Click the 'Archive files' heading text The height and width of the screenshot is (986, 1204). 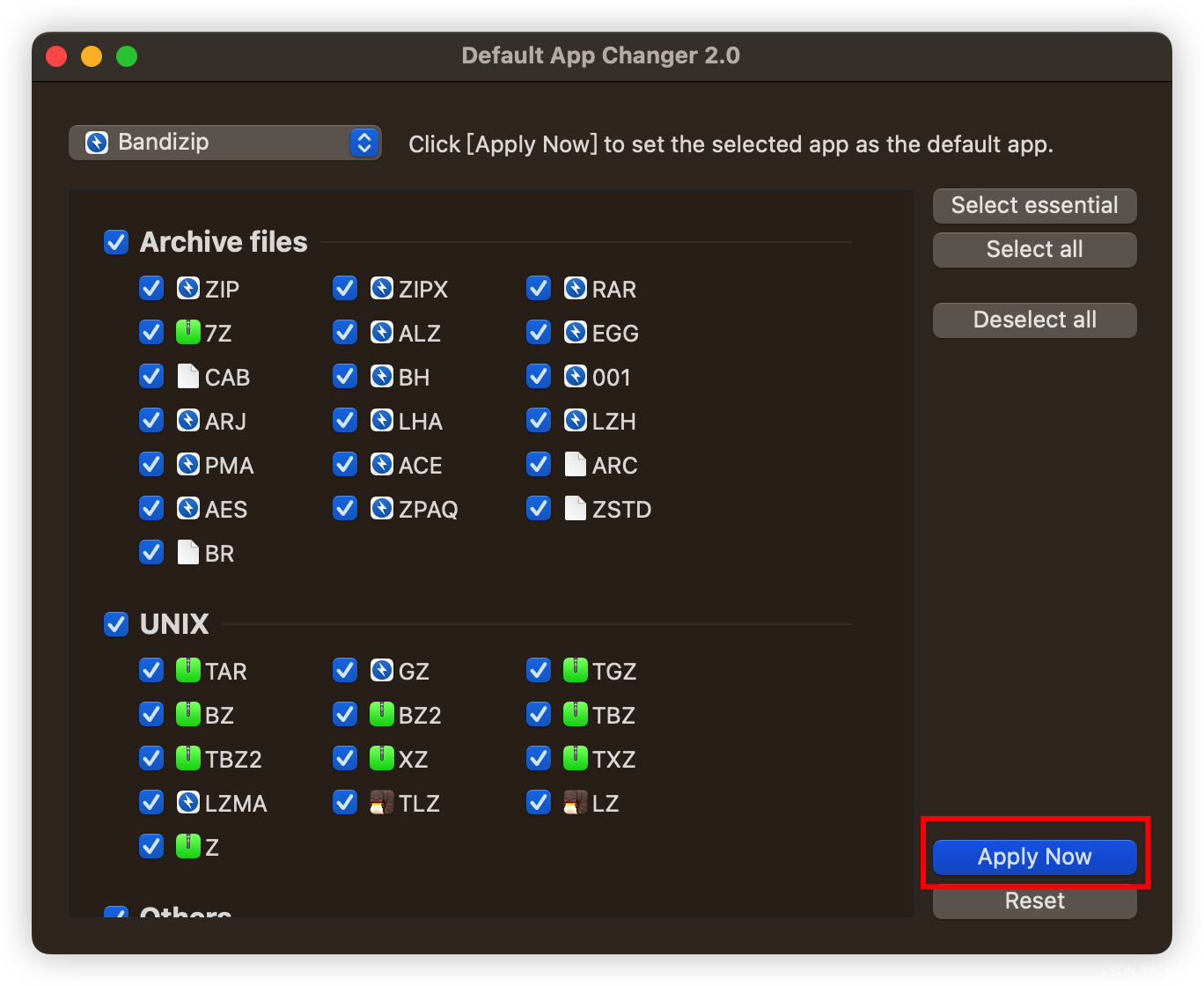(x=224, y=242)
